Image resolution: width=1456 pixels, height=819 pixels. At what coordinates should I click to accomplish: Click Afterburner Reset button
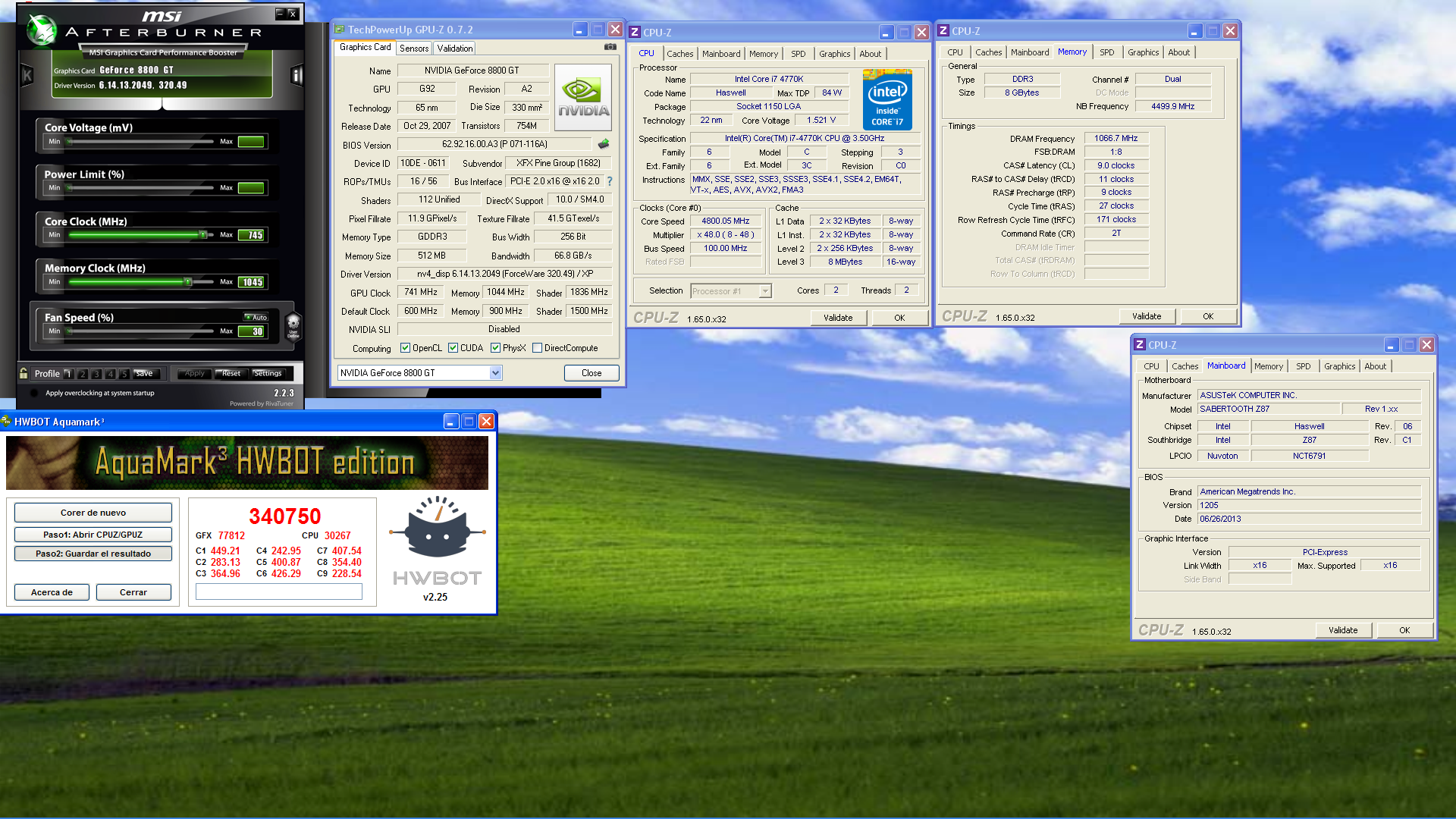coord(231,373)
